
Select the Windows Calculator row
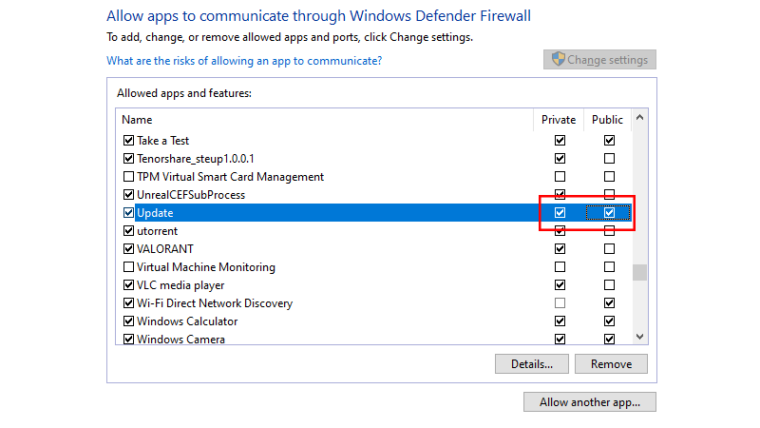[x=187, y=321]
